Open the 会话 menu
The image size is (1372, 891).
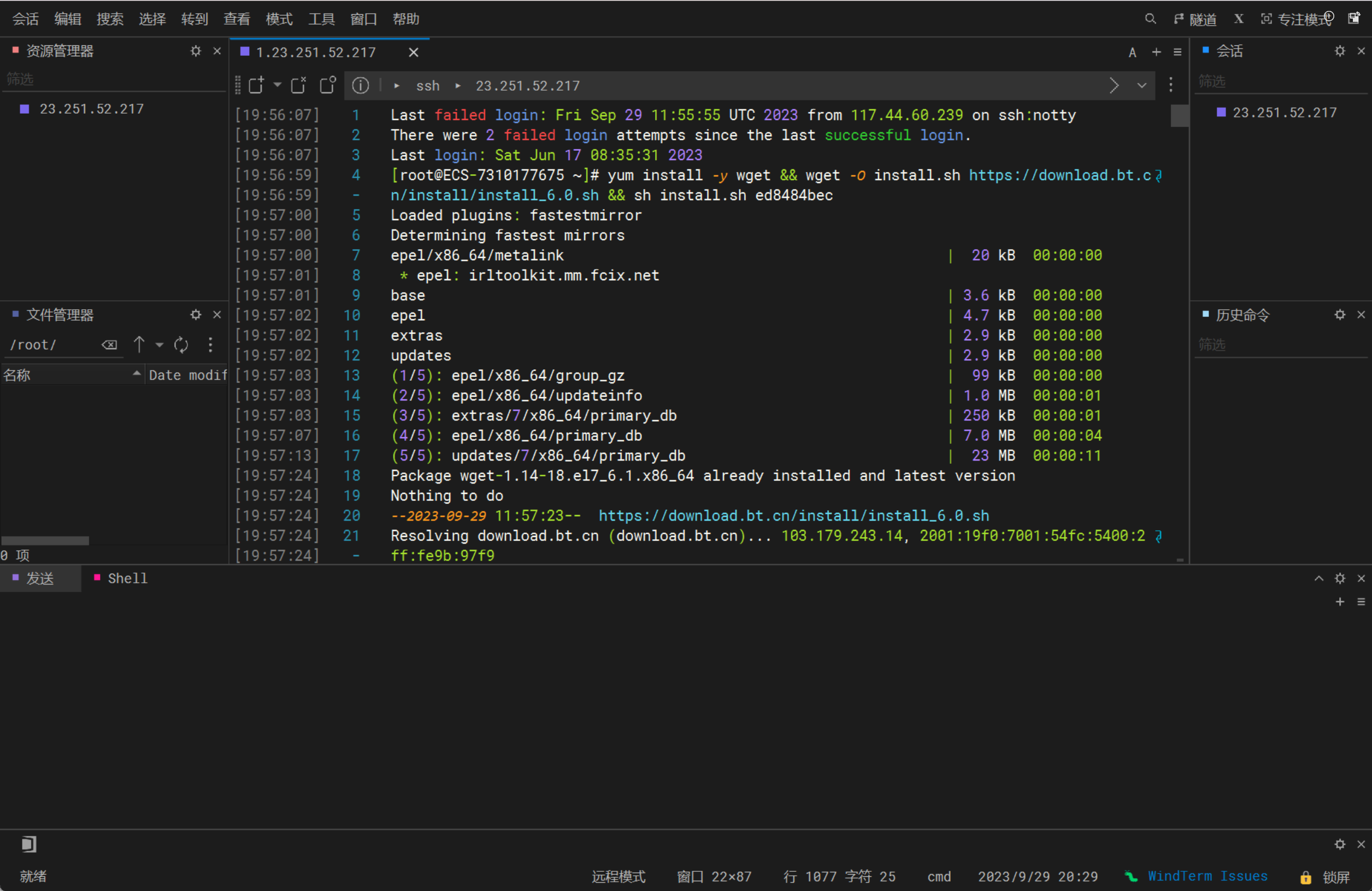25,19
